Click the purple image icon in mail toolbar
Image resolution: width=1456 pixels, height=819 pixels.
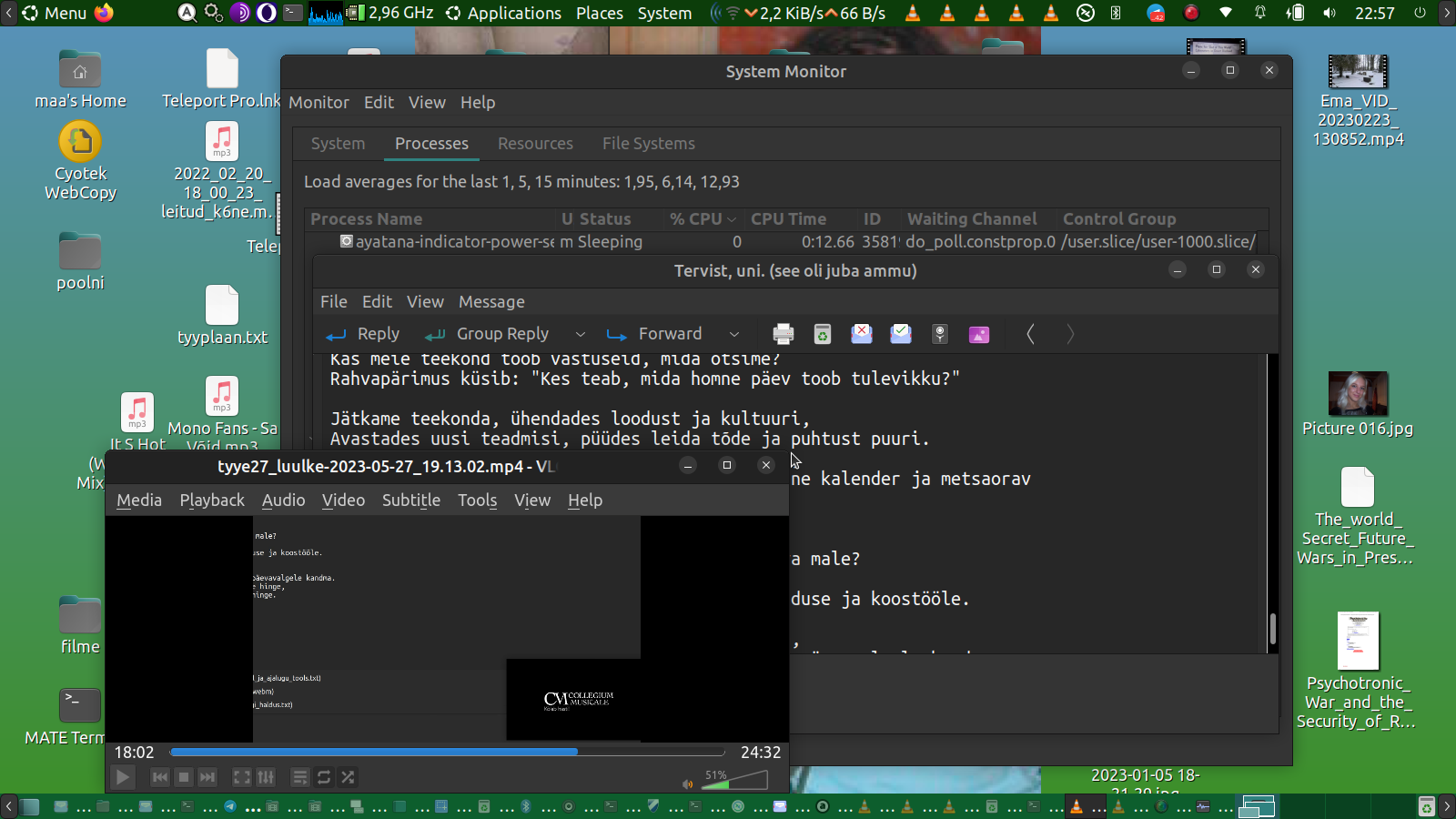click(x=978, y=334)
